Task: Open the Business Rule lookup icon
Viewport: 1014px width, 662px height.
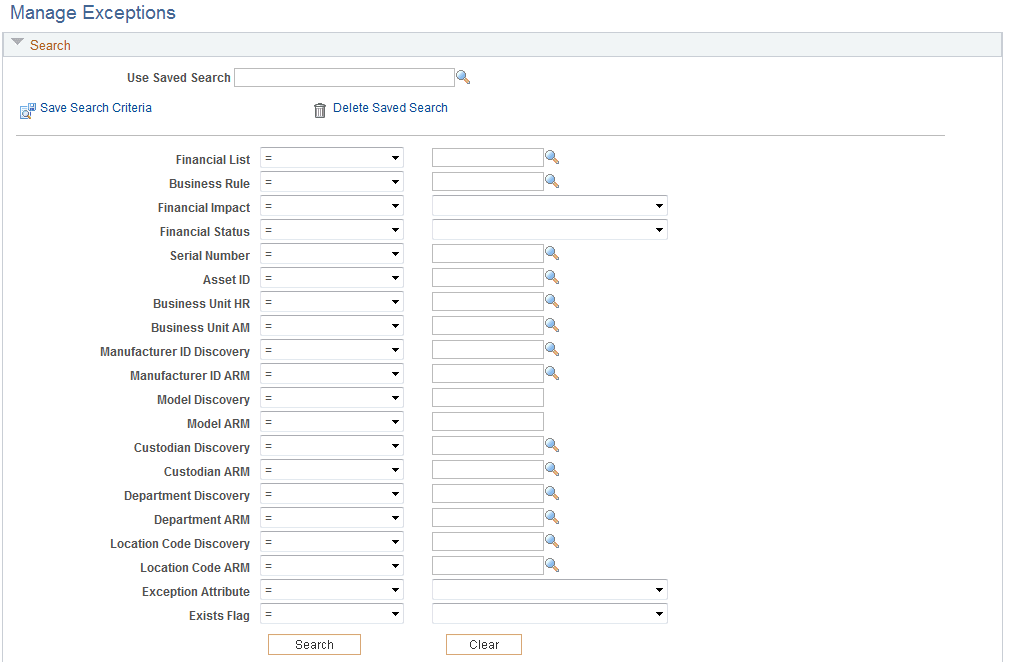Action: (x=552, y=181)
